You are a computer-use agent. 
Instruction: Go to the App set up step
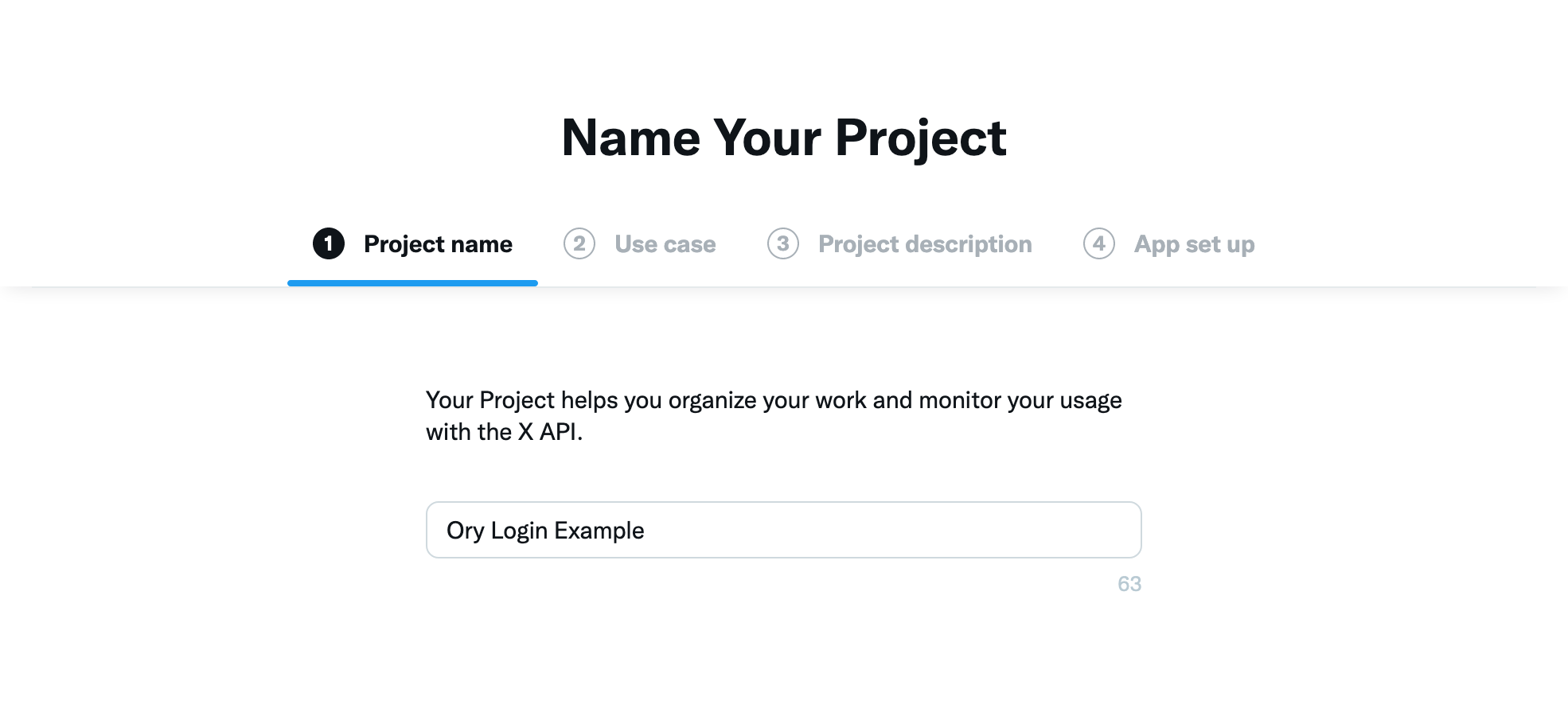tap(1193, 244)
